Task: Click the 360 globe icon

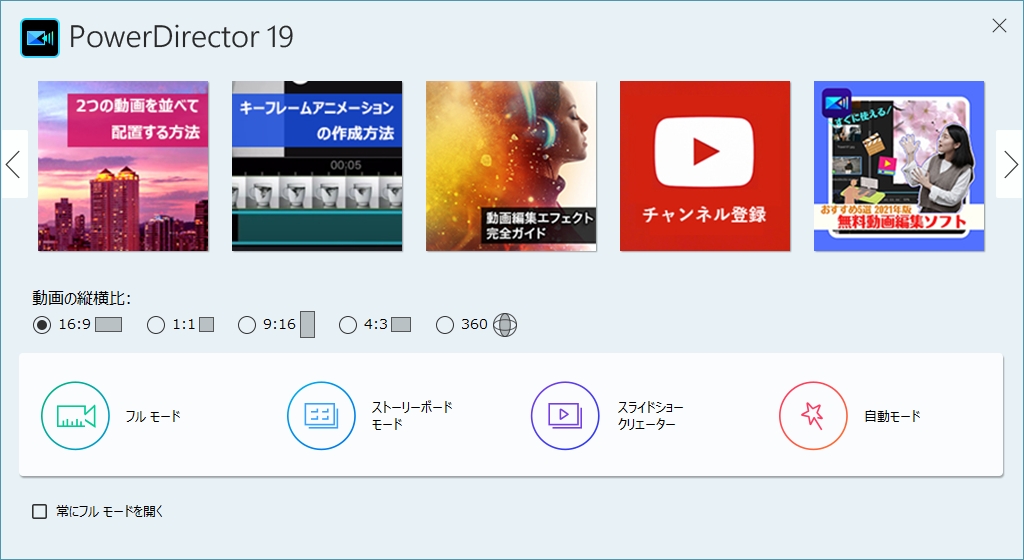Action: (505, 325)
